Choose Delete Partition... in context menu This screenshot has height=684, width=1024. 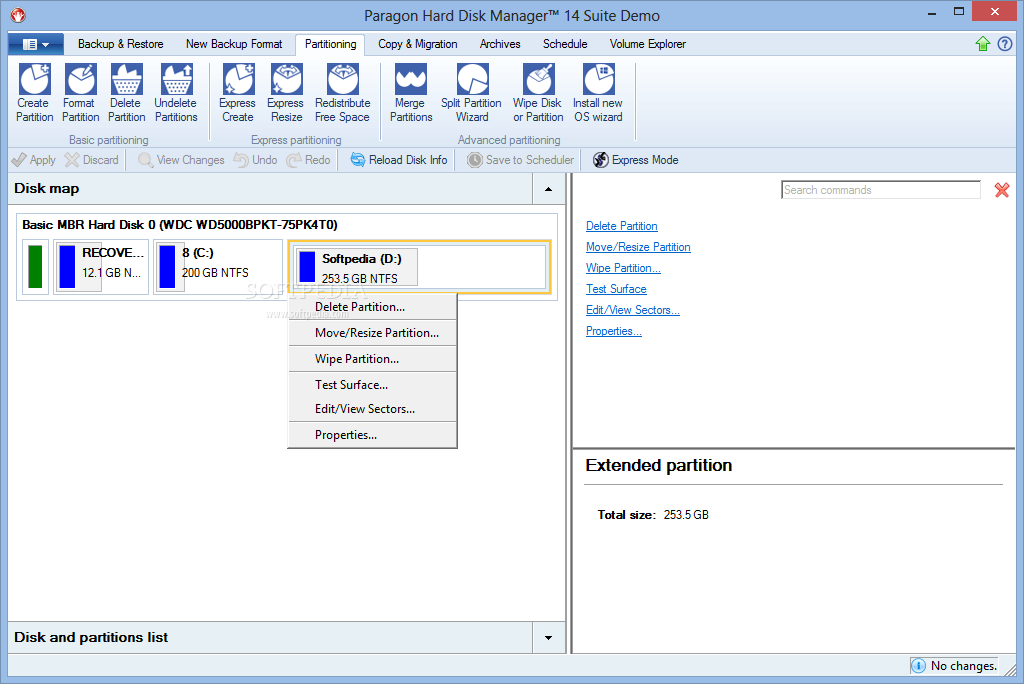(372, 307)
